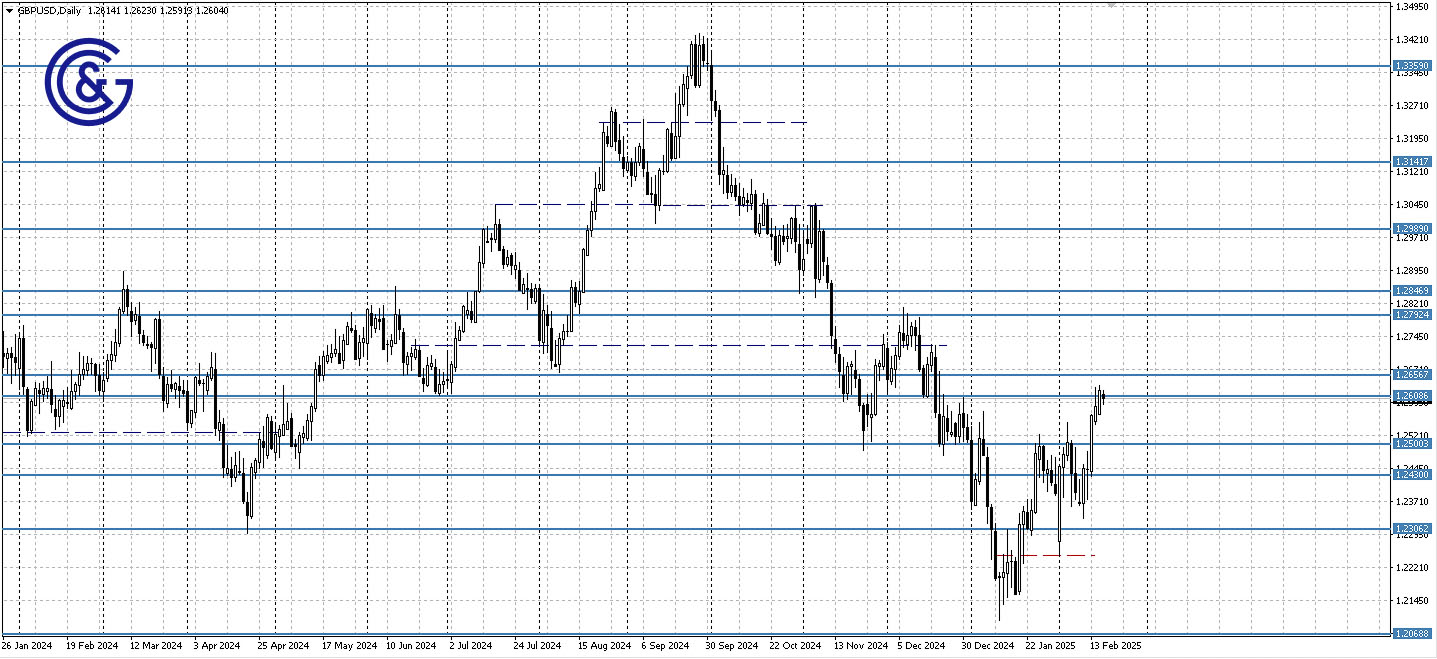
Task: Select the 30 Sep 2024 date label
Action: click(x=731, y=646)
